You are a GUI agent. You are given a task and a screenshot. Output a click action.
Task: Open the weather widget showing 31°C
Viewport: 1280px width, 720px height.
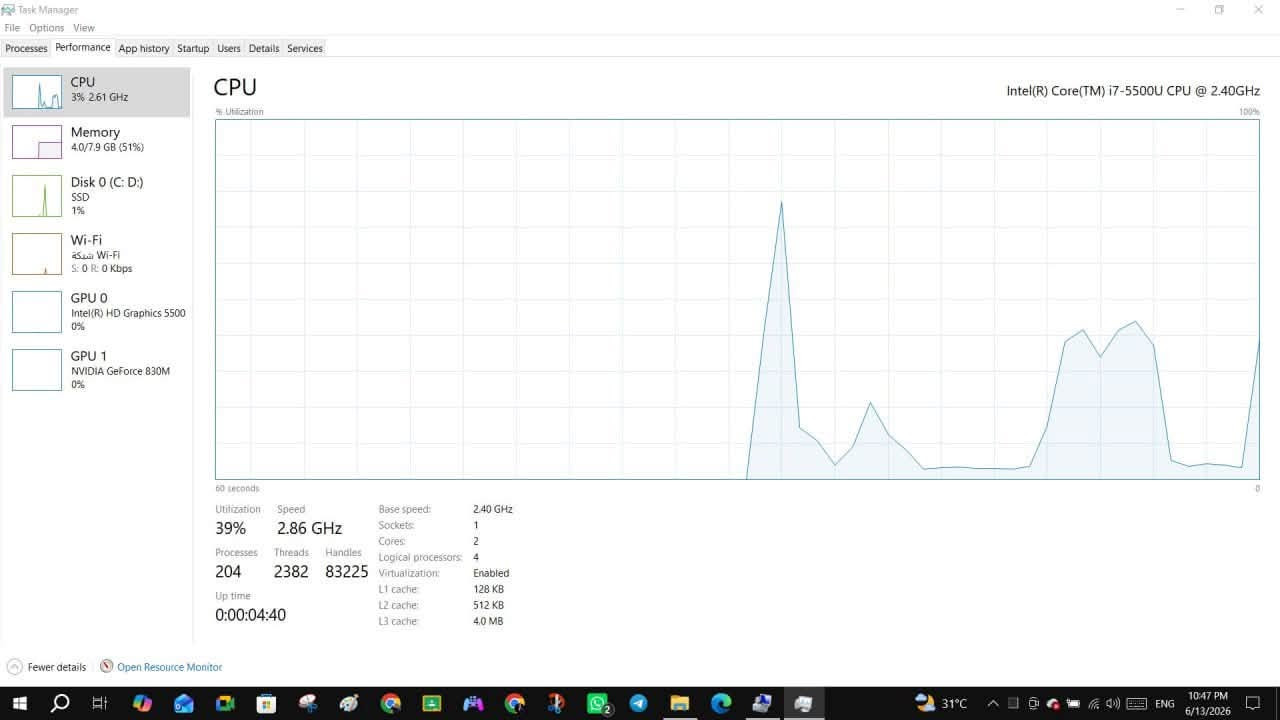(x=941, y=703)
